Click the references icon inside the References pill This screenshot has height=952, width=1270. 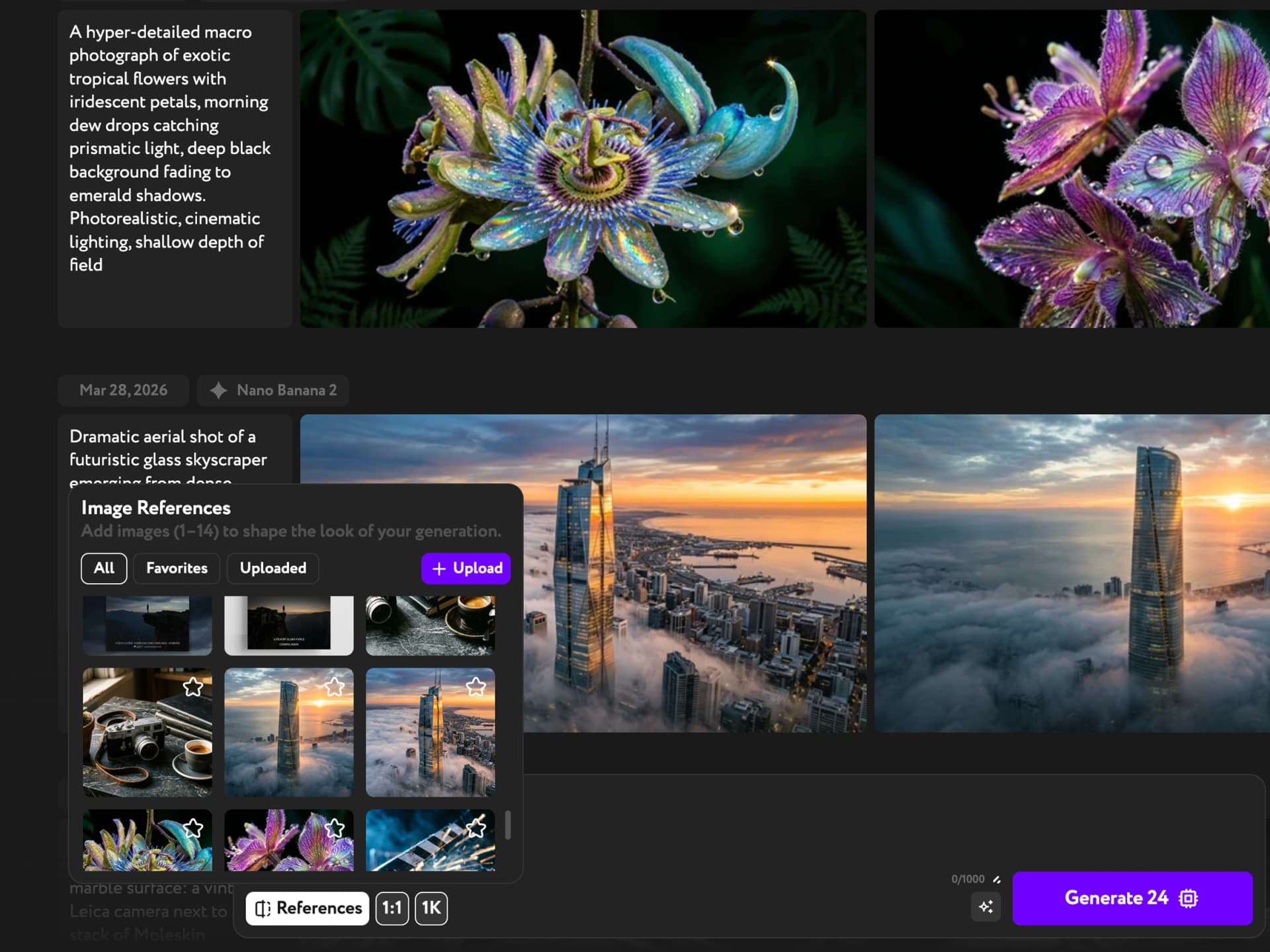(263, 908)
